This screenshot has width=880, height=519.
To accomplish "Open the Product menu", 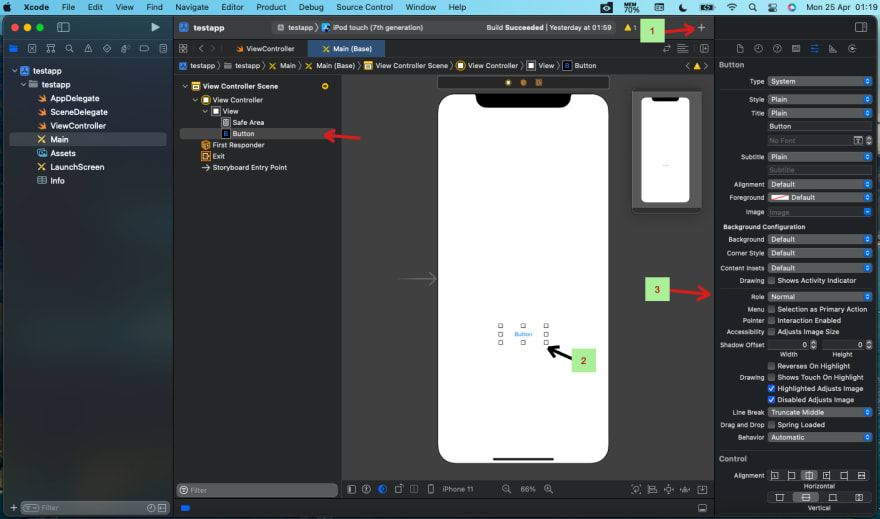I will coord(271,7).
